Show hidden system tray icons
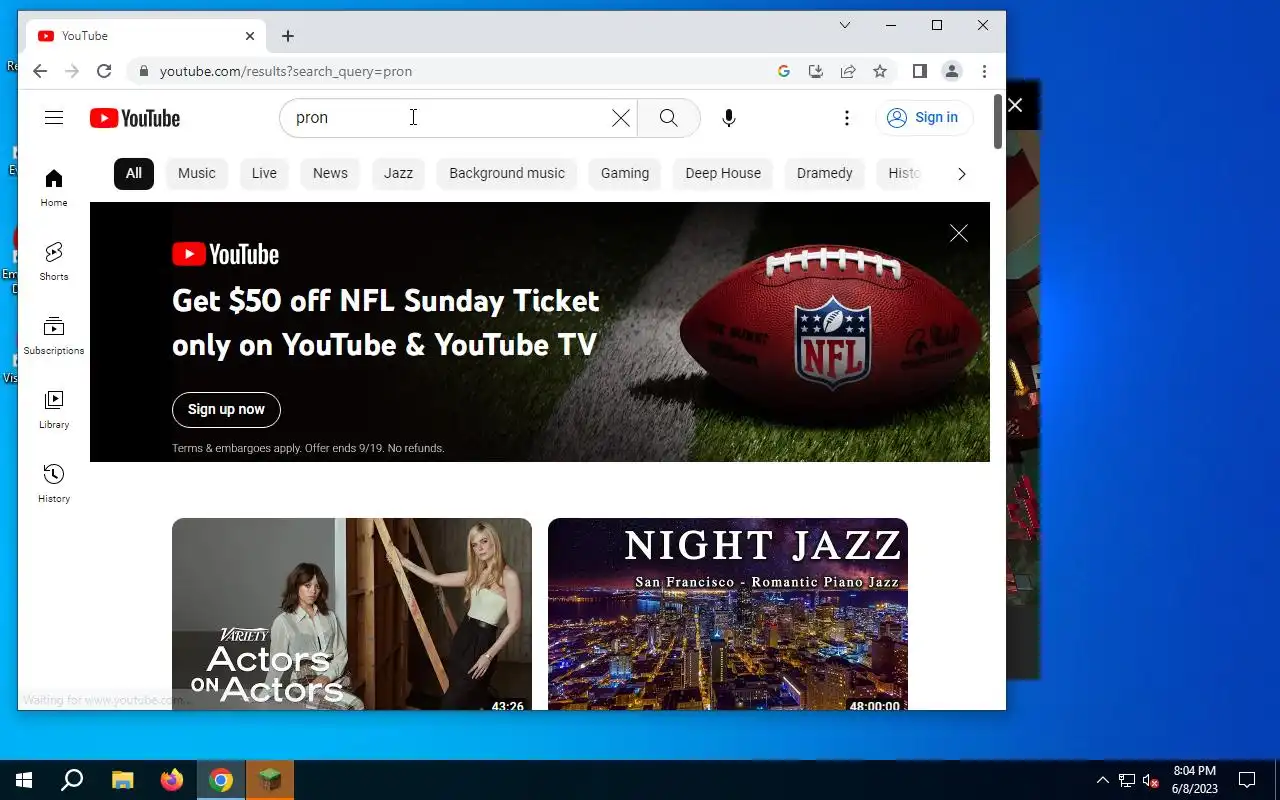The width and height of the screenshot is (1280, 800). (1103, 780)
